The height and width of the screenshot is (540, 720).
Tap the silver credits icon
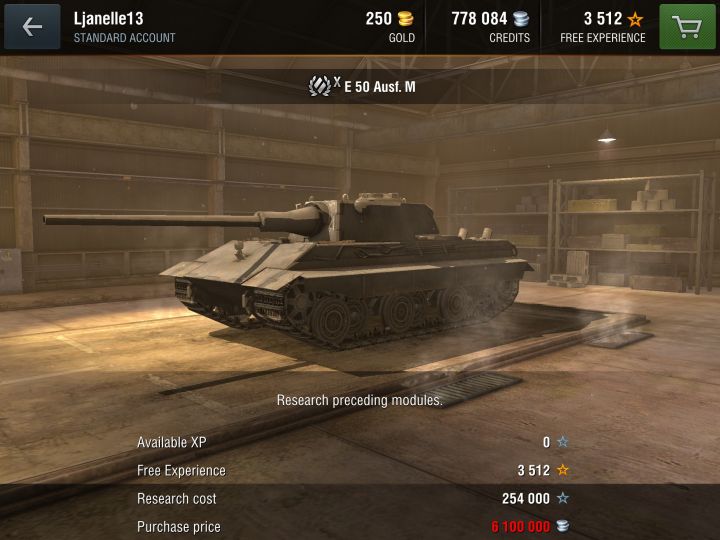click(521, 19)
